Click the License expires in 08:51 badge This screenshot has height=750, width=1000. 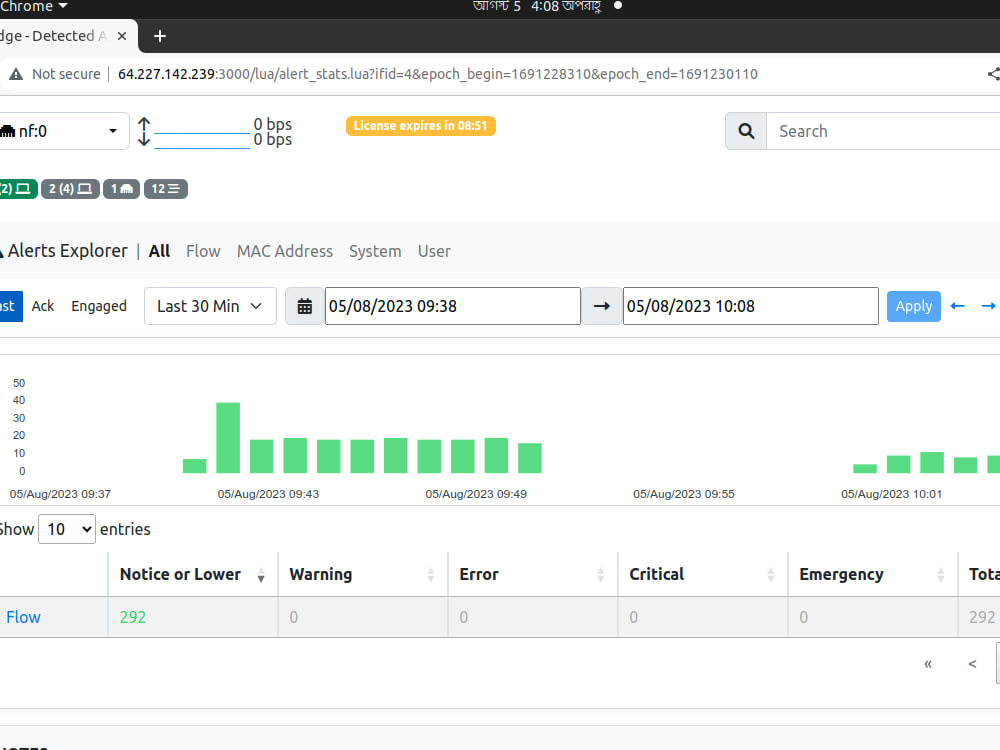tap(420, 126)
